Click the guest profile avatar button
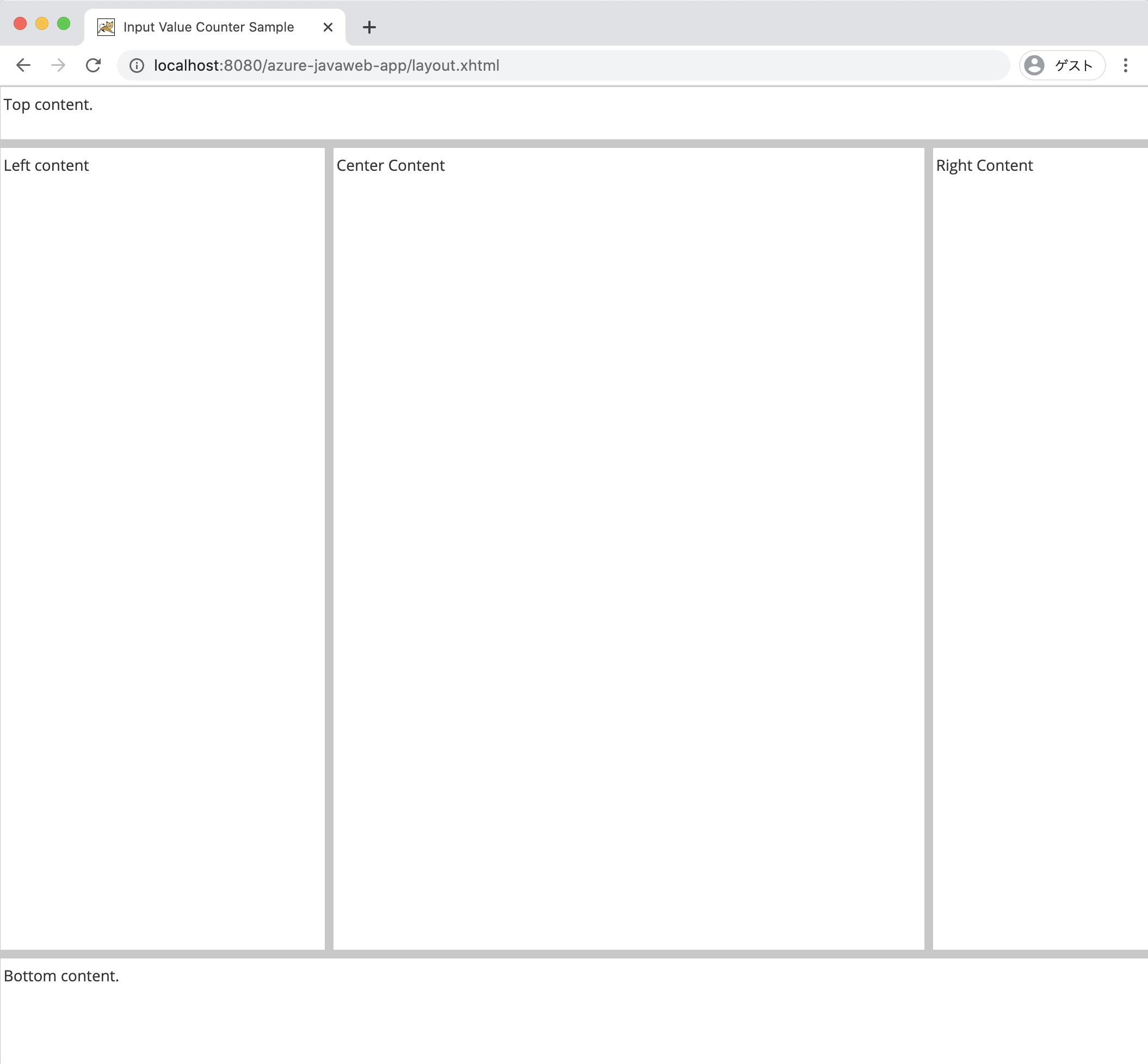The width and height of the screenshot is (1148, 1064). [1061, 65]
